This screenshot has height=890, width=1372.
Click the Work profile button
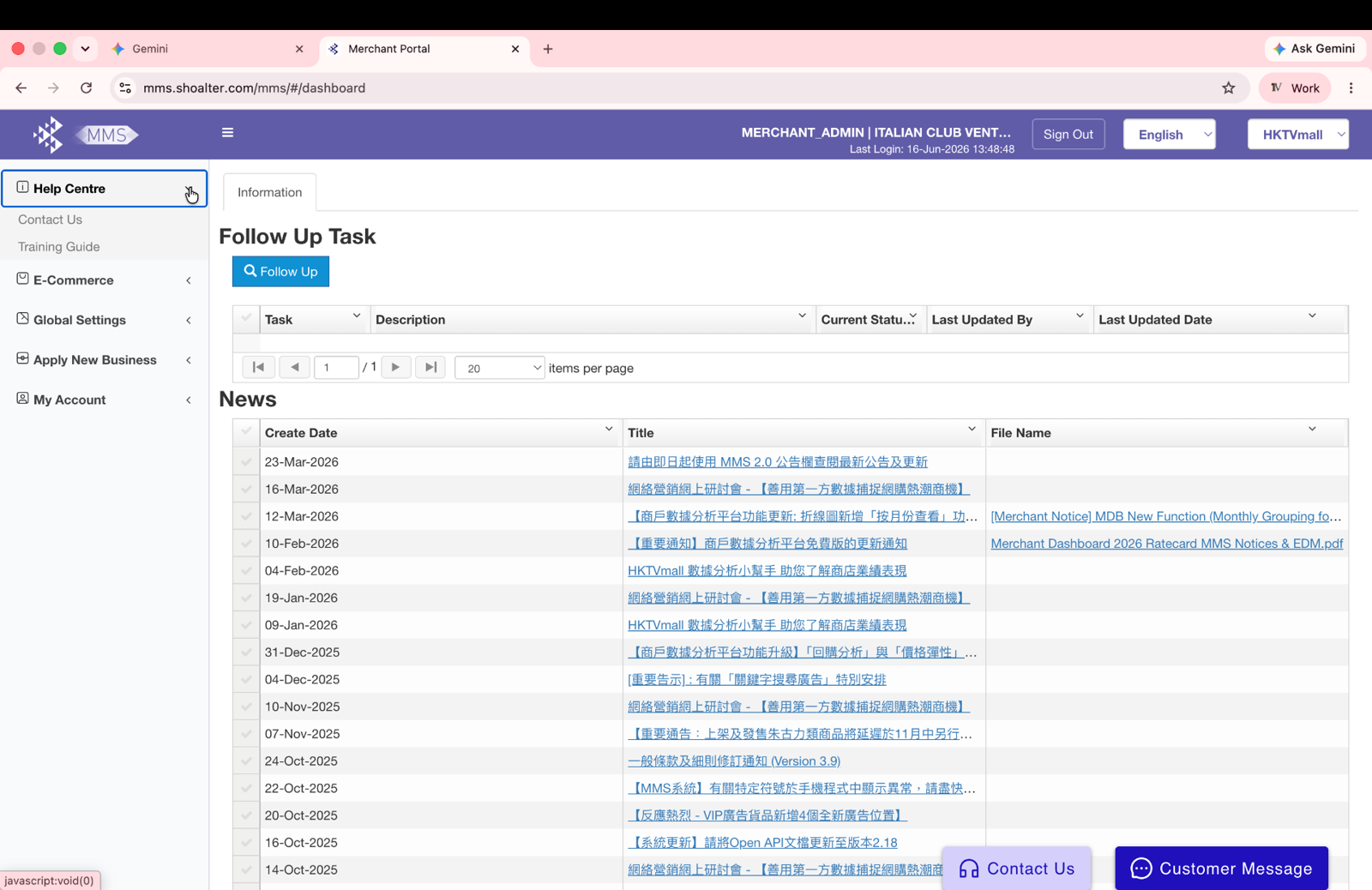tap(1295, 87)
